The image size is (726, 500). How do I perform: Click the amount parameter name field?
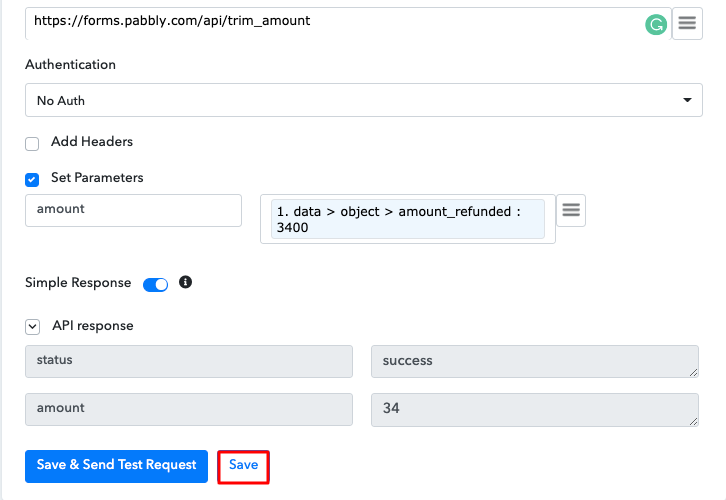133,210
